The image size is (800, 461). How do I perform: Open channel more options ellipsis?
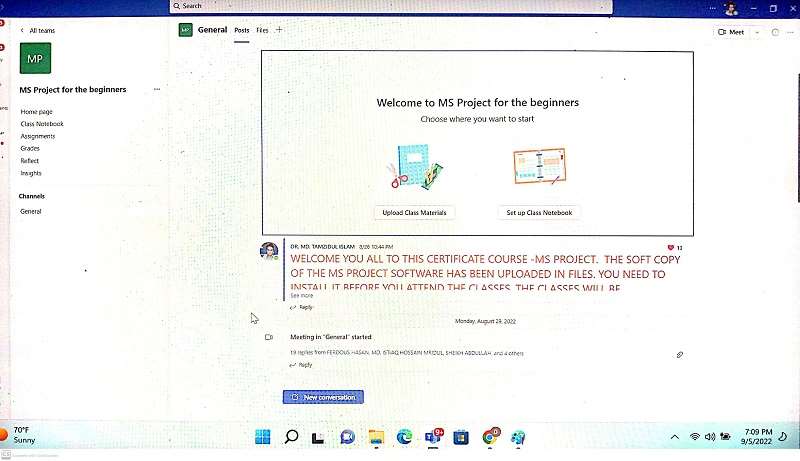click(790, 32)
